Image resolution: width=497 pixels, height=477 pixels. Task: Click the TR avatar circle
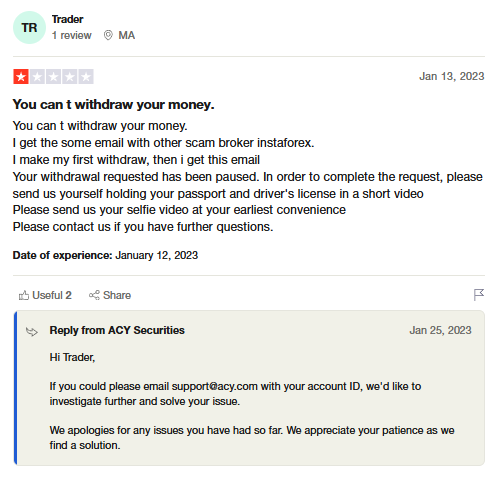tap(29, 28)
